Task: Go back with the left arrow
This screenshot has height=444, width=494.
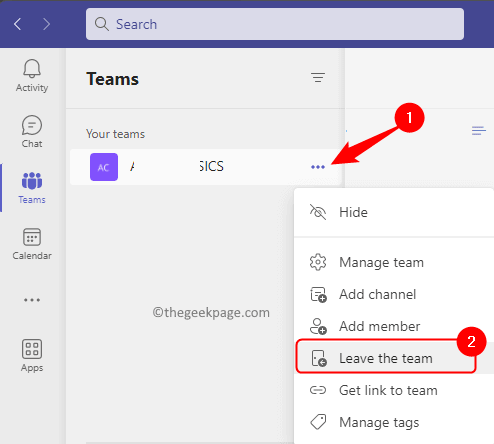Action: pyautogui.click(x=17, y=24)
